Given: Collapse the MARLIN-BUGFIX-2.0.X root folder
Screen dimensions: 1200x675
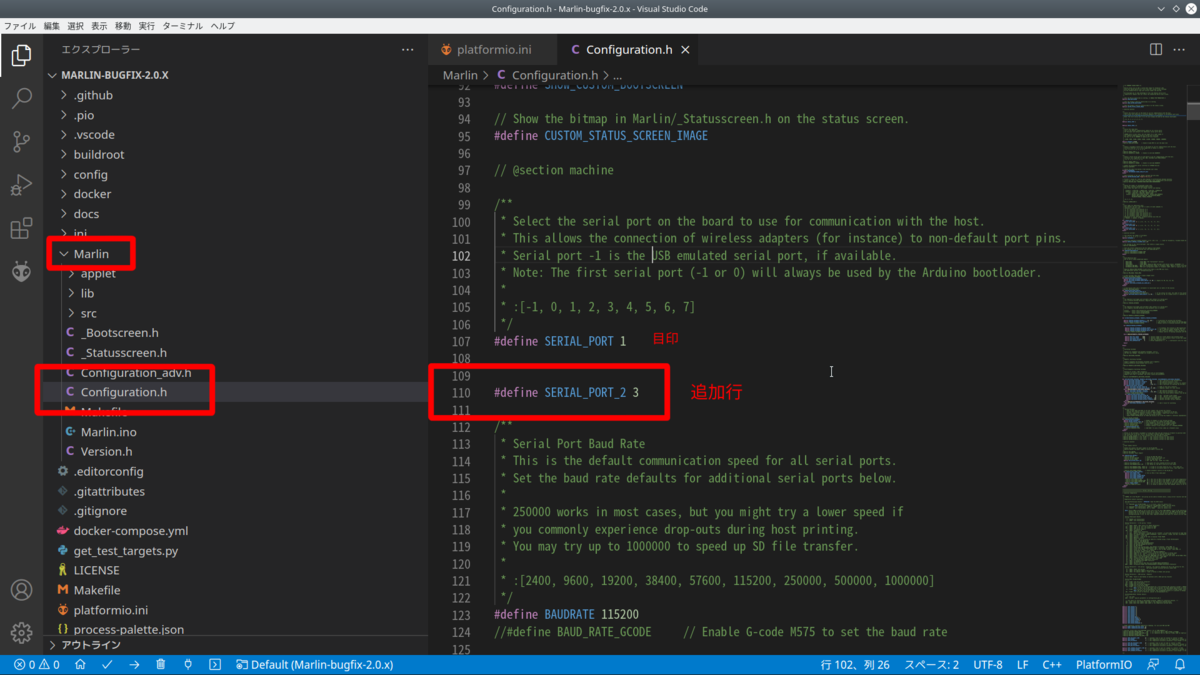Looking at the screenshot, I should pyautogui.click(x=115, y=75).
